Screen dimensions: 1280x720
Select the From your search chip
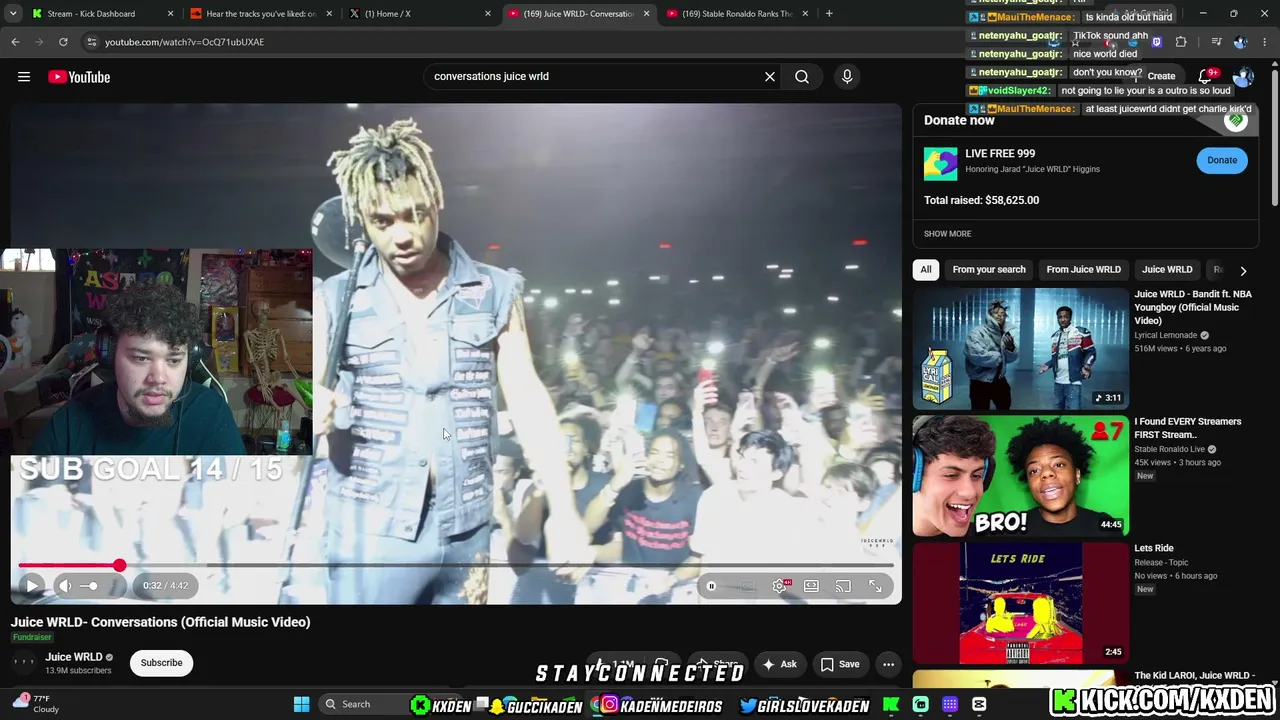(x=989, y=269)
